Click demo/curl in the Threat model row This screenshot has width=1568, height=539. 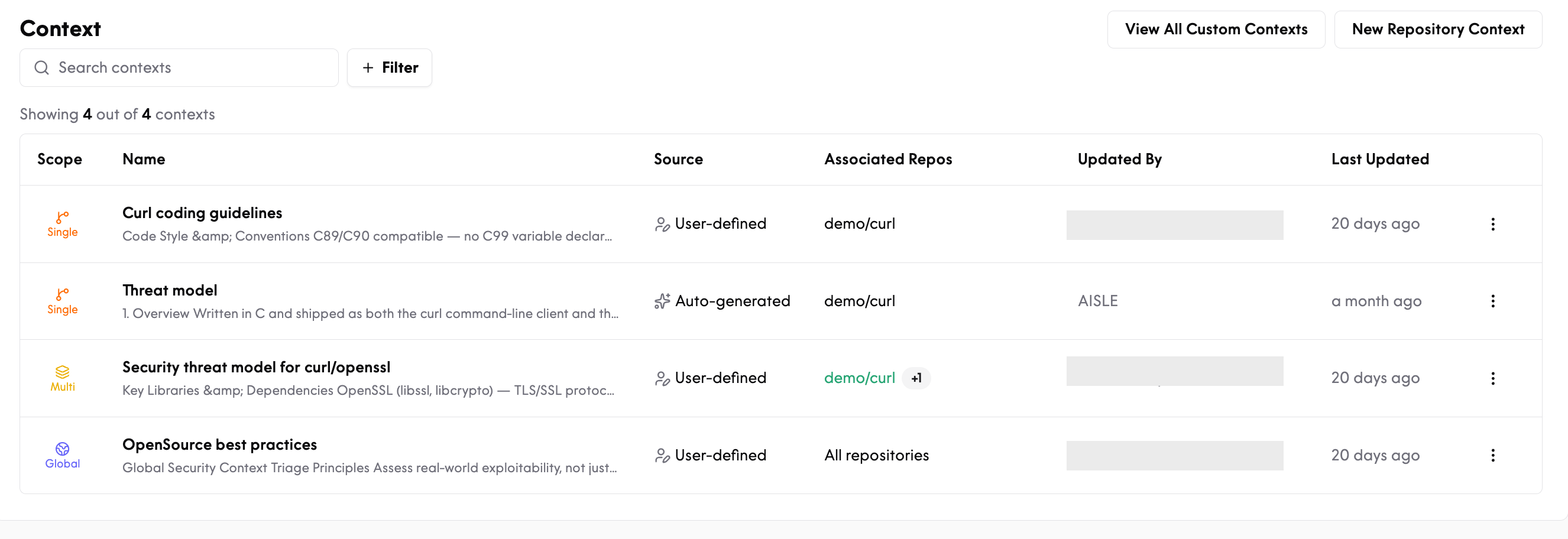[860, 301]
